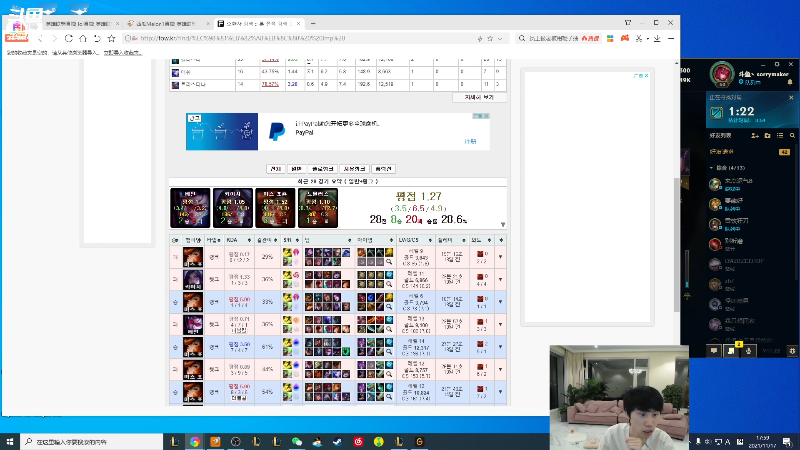Click microphone voice icon in League client bottom bar

(x=748, y=351)
